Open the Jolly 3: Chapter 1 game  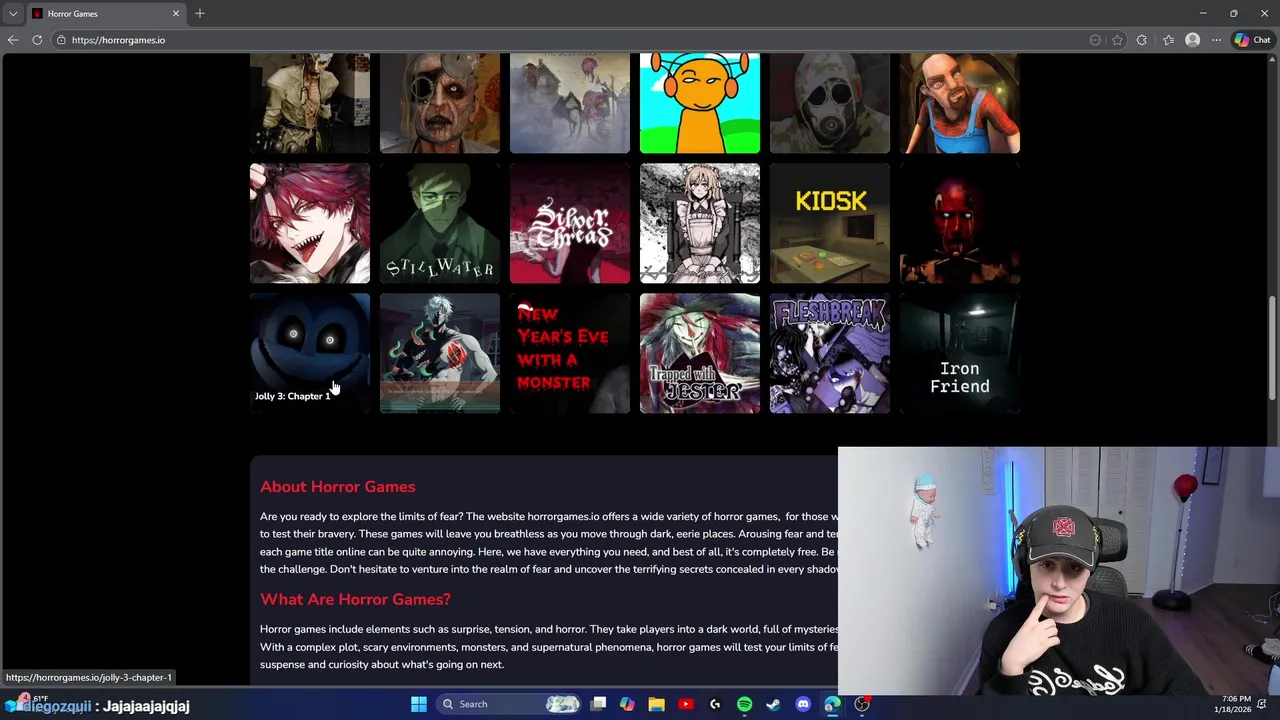tap(310, 353)
